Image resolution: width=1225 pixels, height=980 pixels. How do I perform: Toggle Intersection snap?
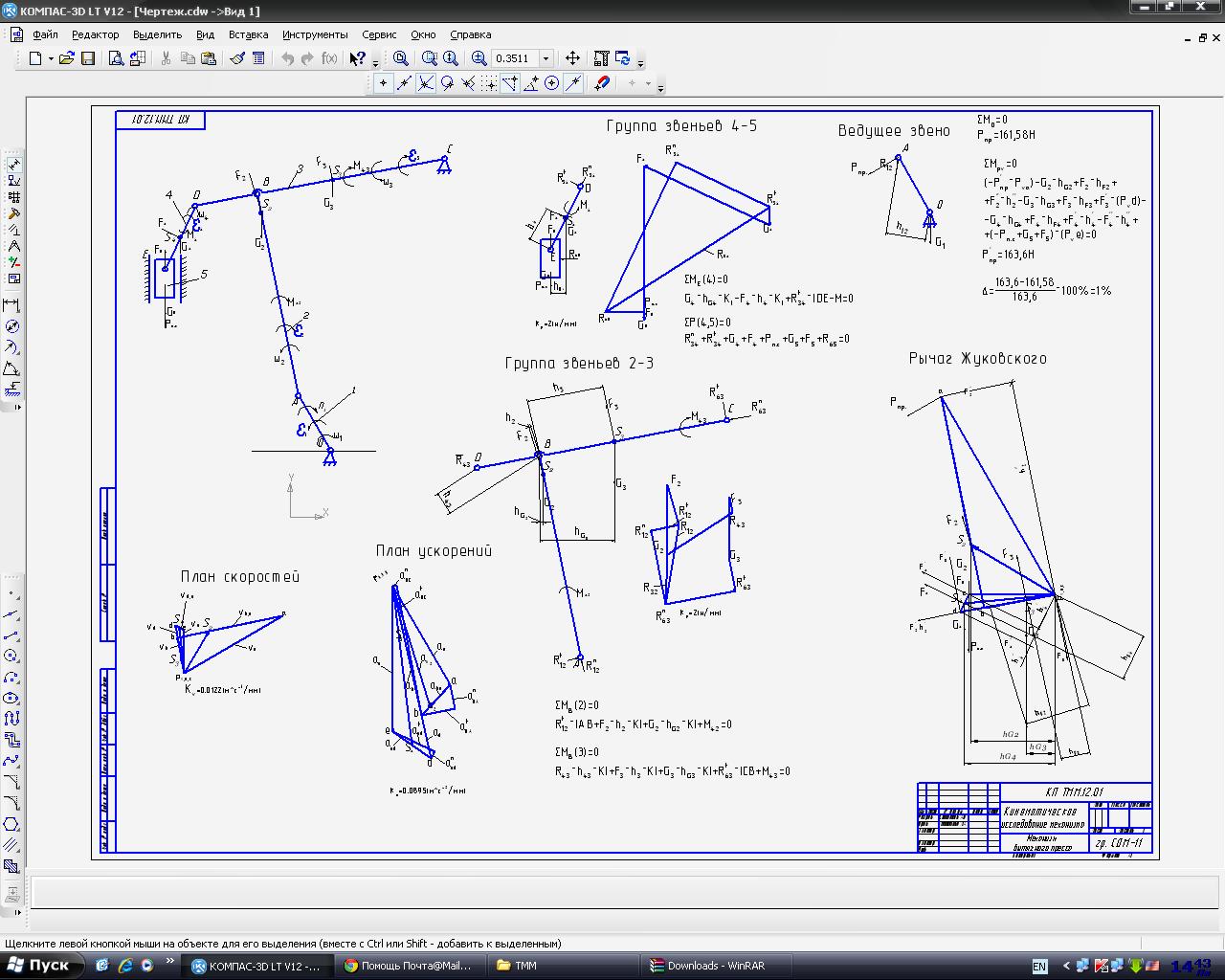(426, 83)
